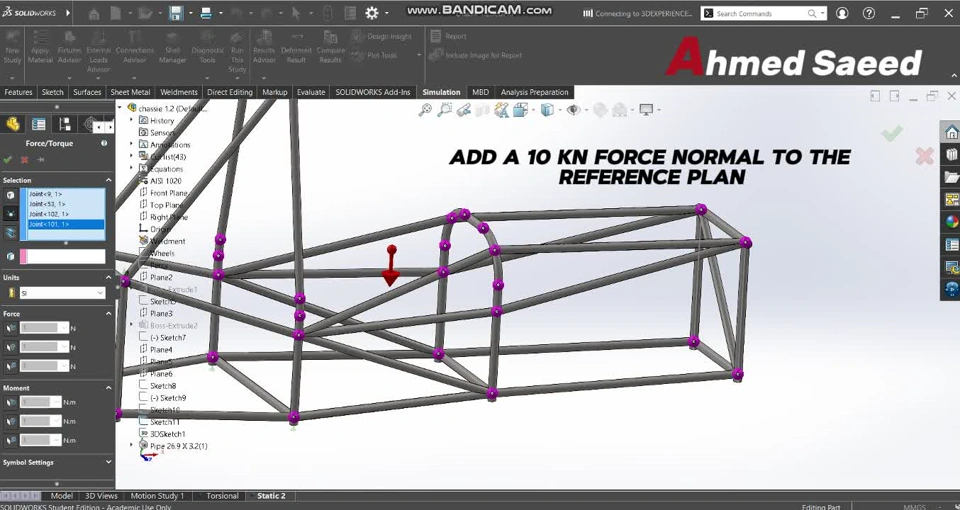960x510 pixels.
Task: Open the Save dropdown arrow
Action: click(190, 13)
